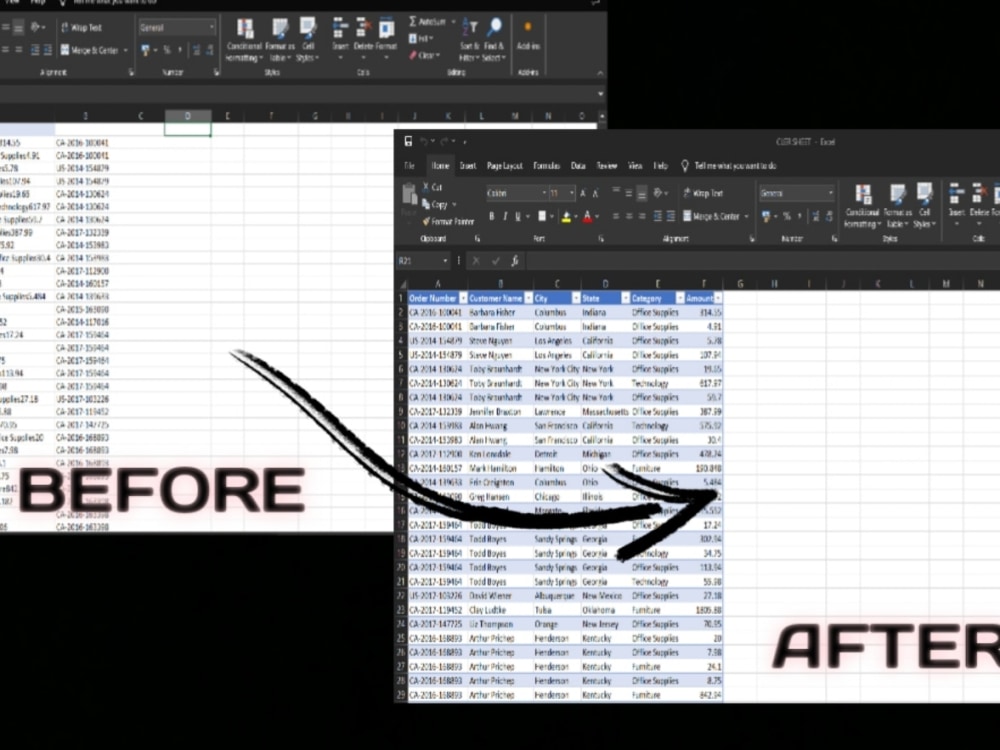
Task: Select the Format Painter tool
Action: [451, 222]
